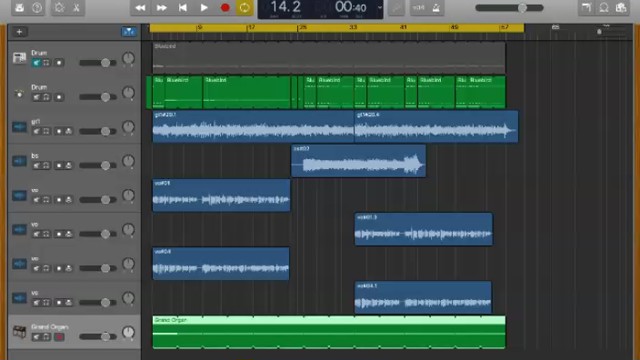Click the drum kit icon of the green-region Drum track
The height and width of the screenshot is (360, 640).
pos(19,93)
